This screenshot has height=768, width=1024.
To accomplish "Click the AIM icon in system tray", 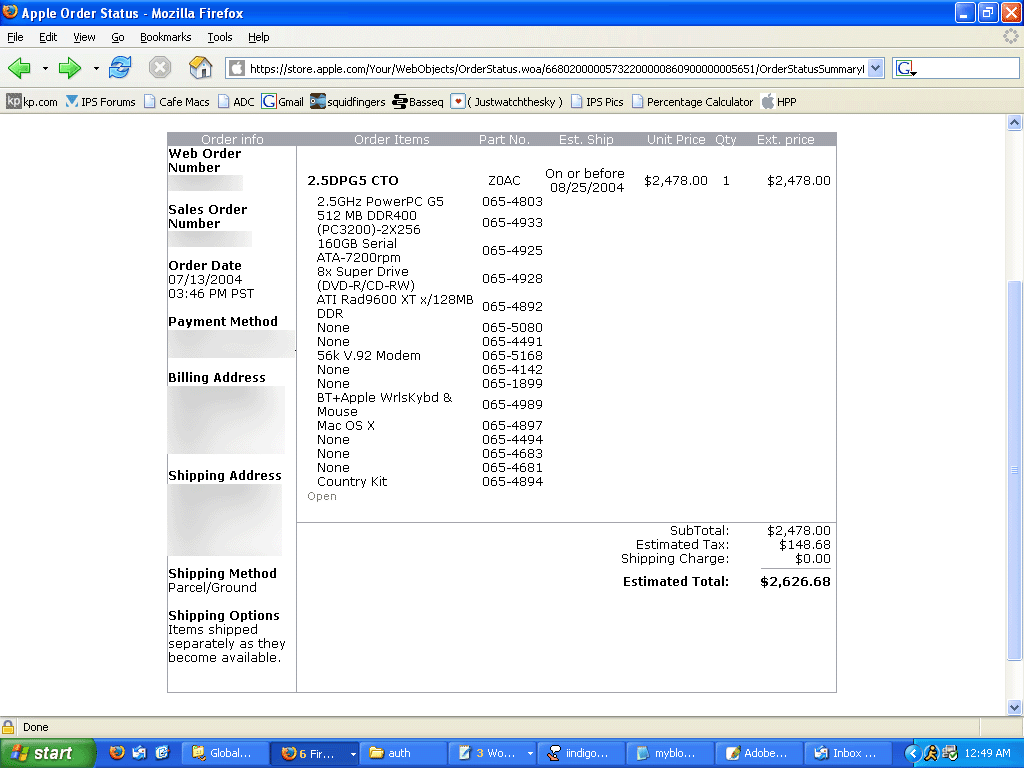I will [x=931, y=753].
